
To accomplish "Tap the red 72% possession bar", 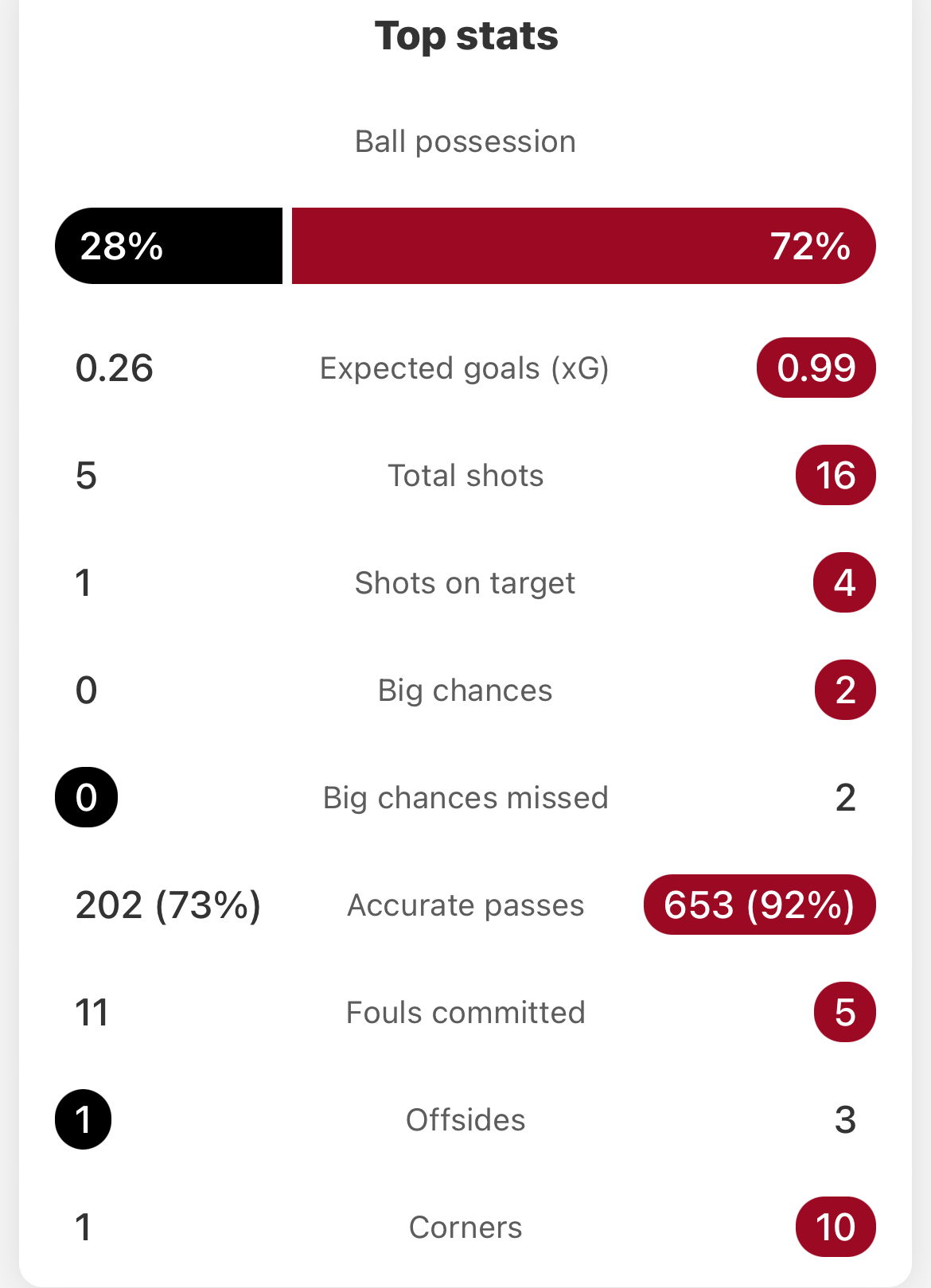I will pos(584,246).
